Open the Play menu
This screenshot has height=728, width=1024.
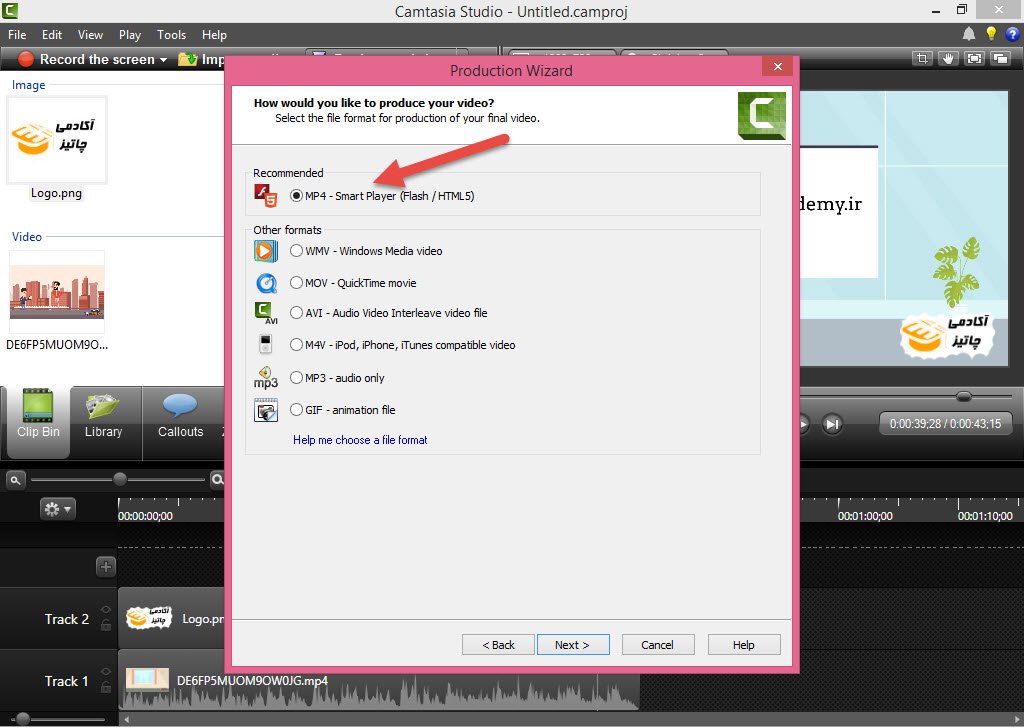click(129, 35)
